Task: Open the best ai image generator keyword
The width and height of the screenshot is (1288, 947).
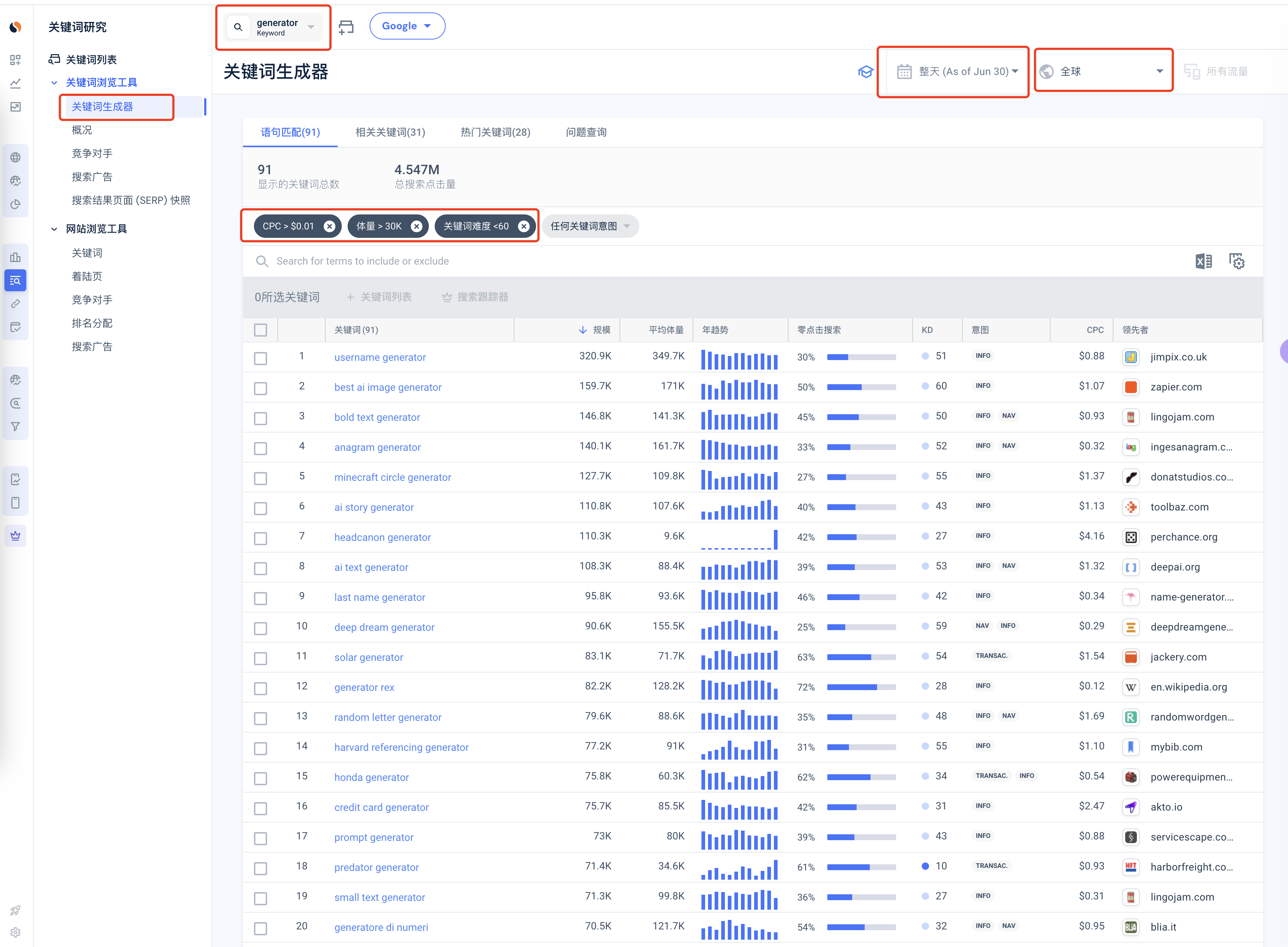Action: 388,388
